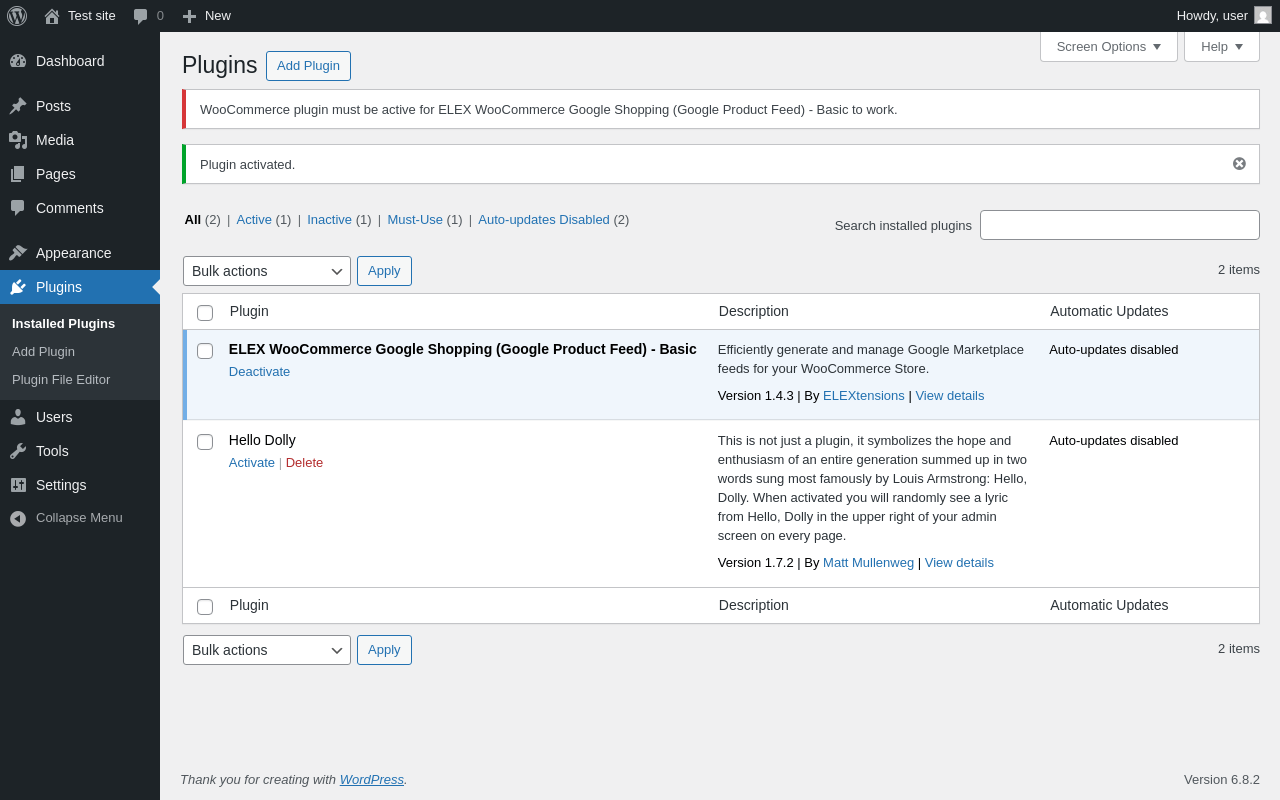Expand the Screen Options panel
This screenshot has width=1280, height=800.
pyautogui.click(x=1109, y=46)
